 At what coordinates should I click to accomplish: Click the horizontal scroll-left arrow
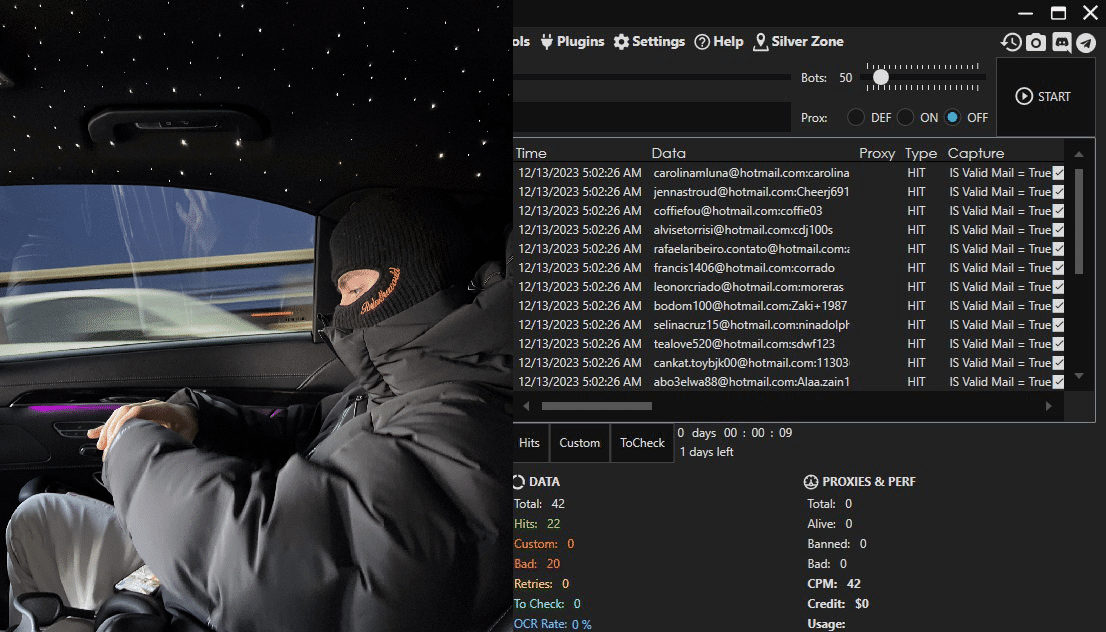525,406
